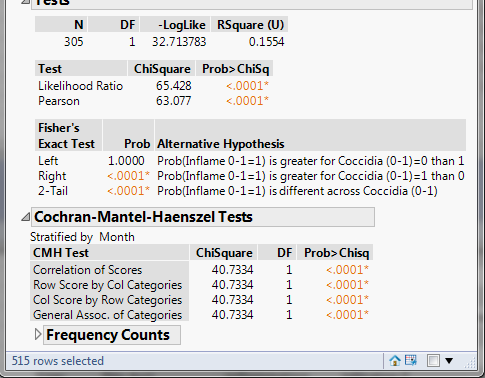Click DF value in General Assoc. row

[289, 315]
